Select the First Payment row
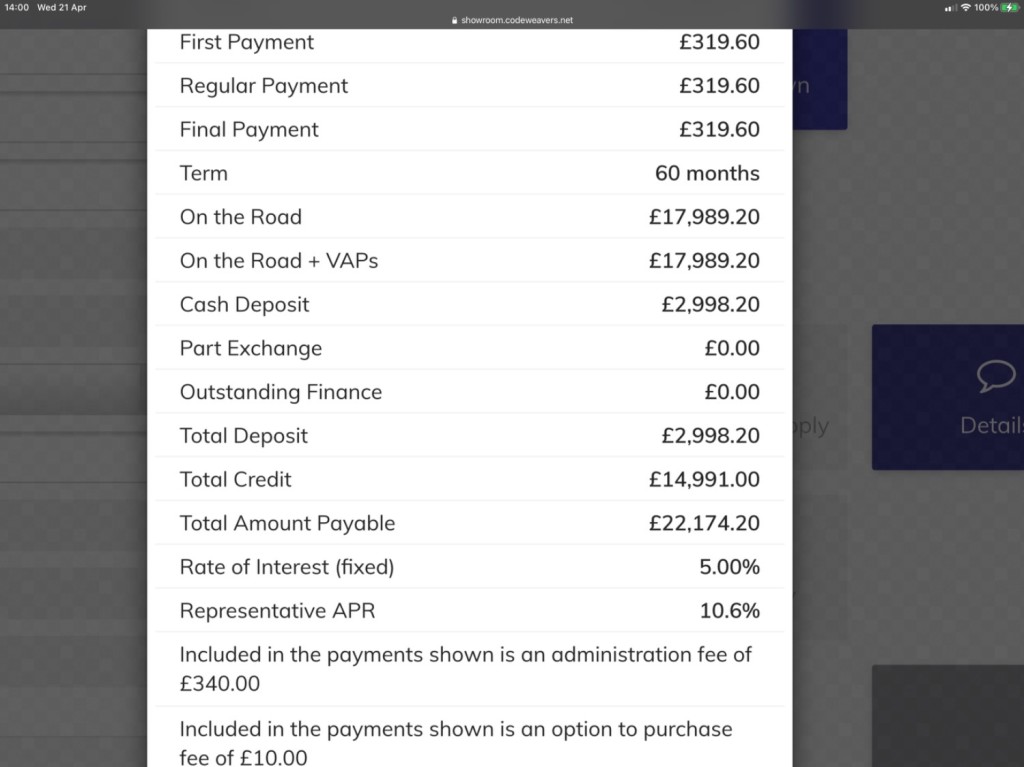The image size is (1024, 767). pos(470,42)
